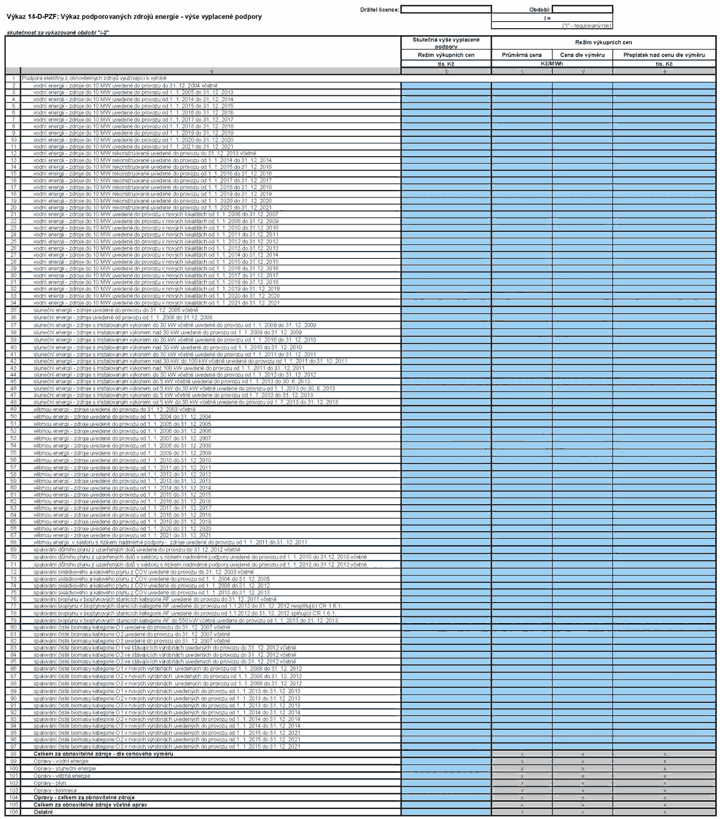Click the report title Výkaz 14-D-PZF

(x=134, y=17)
